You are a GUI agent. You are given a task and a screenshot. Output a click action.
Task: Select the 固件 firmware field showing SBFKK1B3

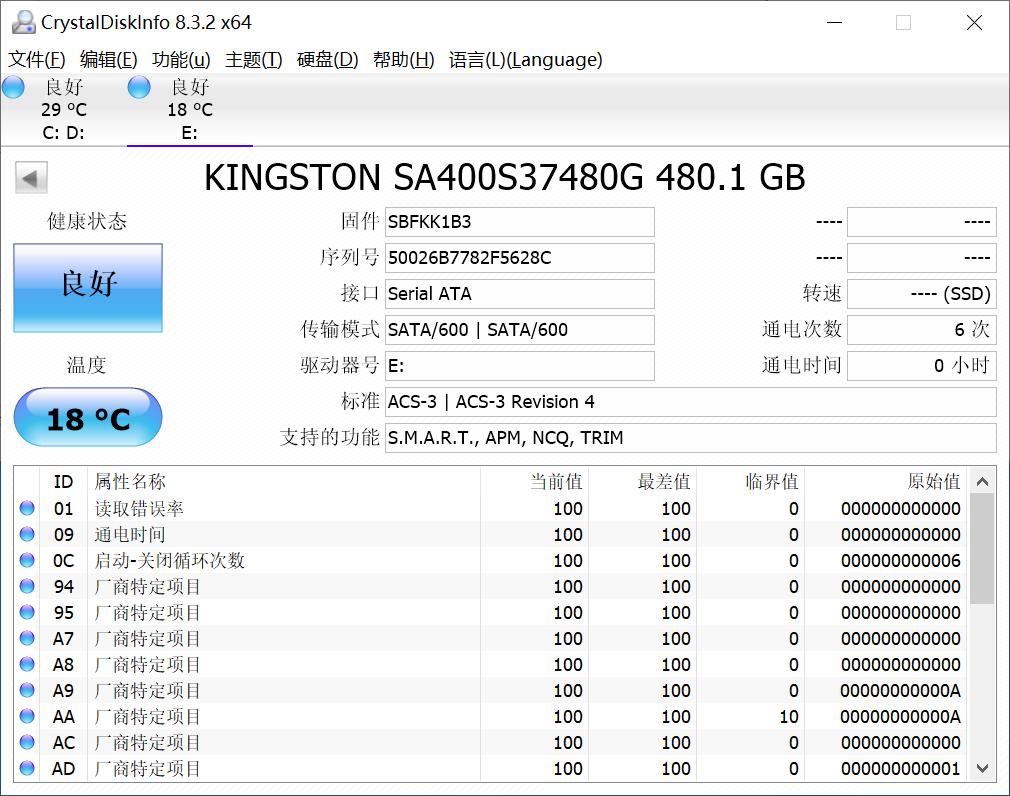[x=519, y=222]
